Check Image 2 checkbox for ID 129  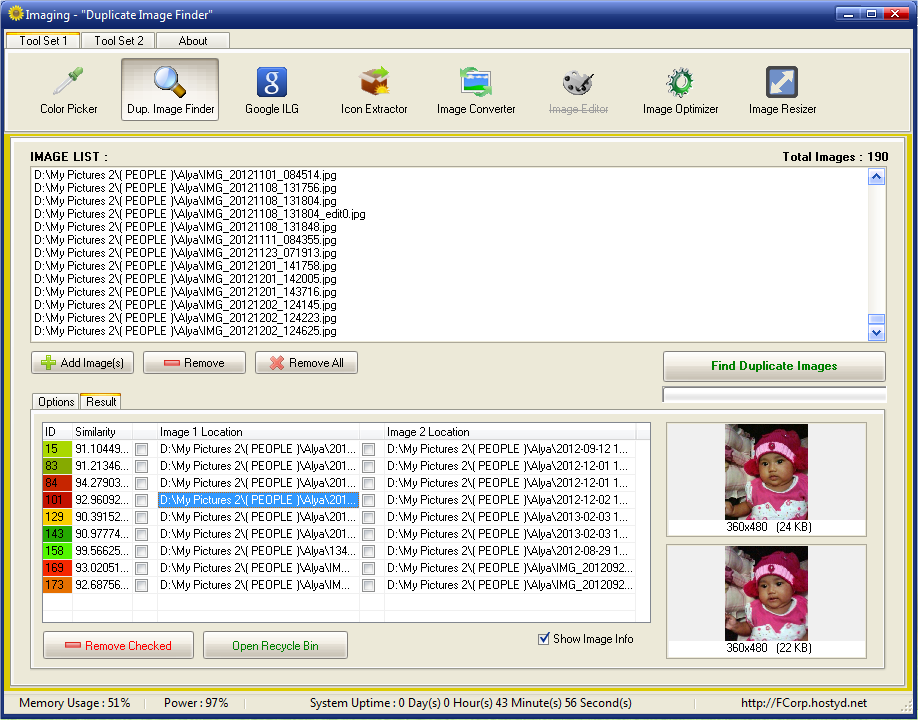pyautogui.click(x=368, y=517)
